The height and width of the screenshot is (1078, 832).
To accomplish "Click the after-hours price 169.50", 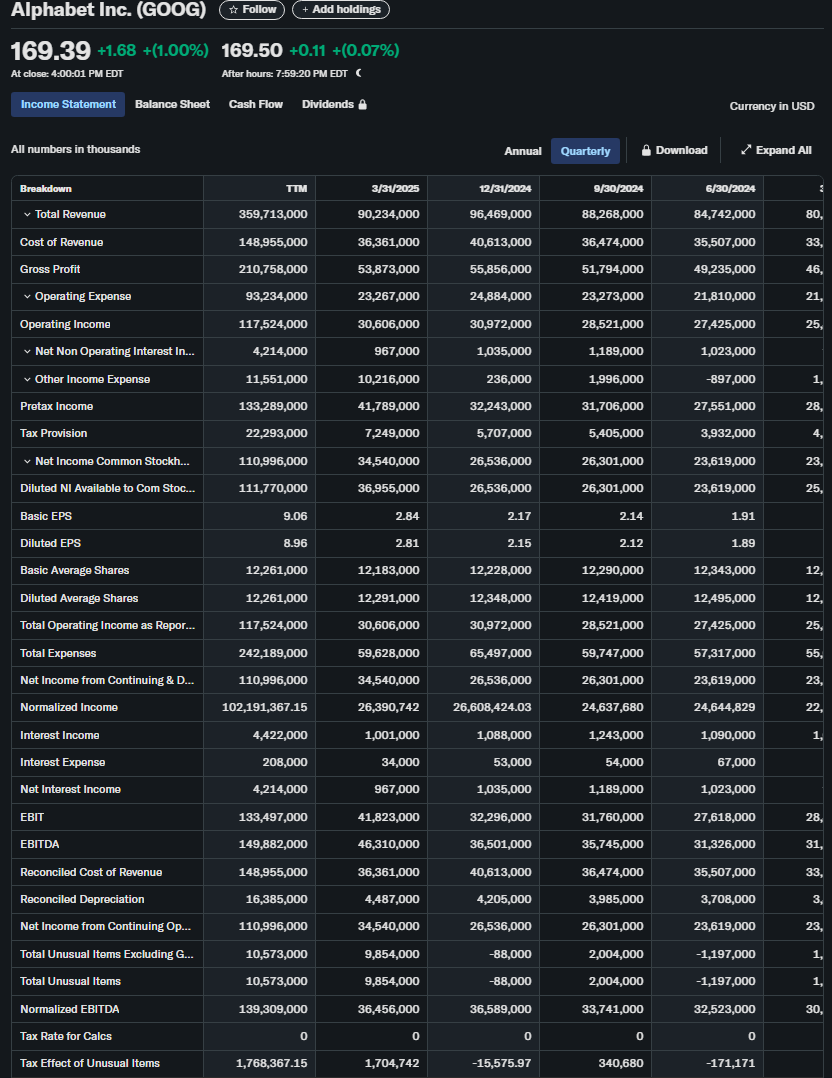I will (252, 50).
